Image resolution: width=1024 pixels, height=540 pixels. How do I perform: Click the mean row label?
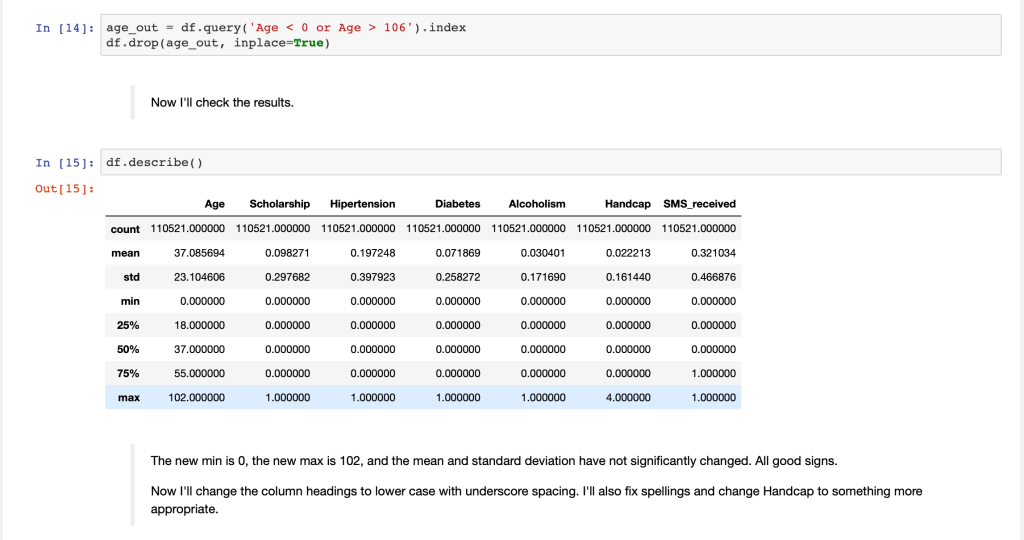(x=125, y=253)
